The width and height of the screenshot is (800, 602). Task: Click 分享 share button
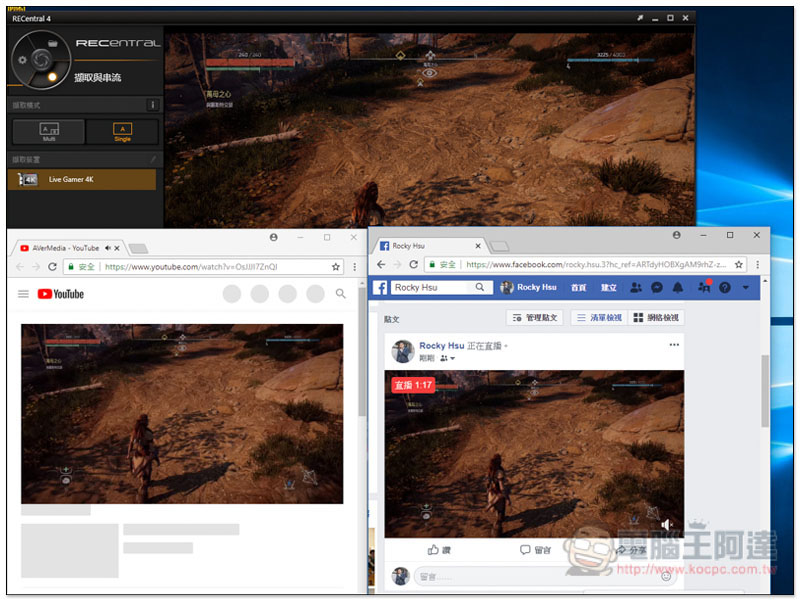click(x=631, y=550)
